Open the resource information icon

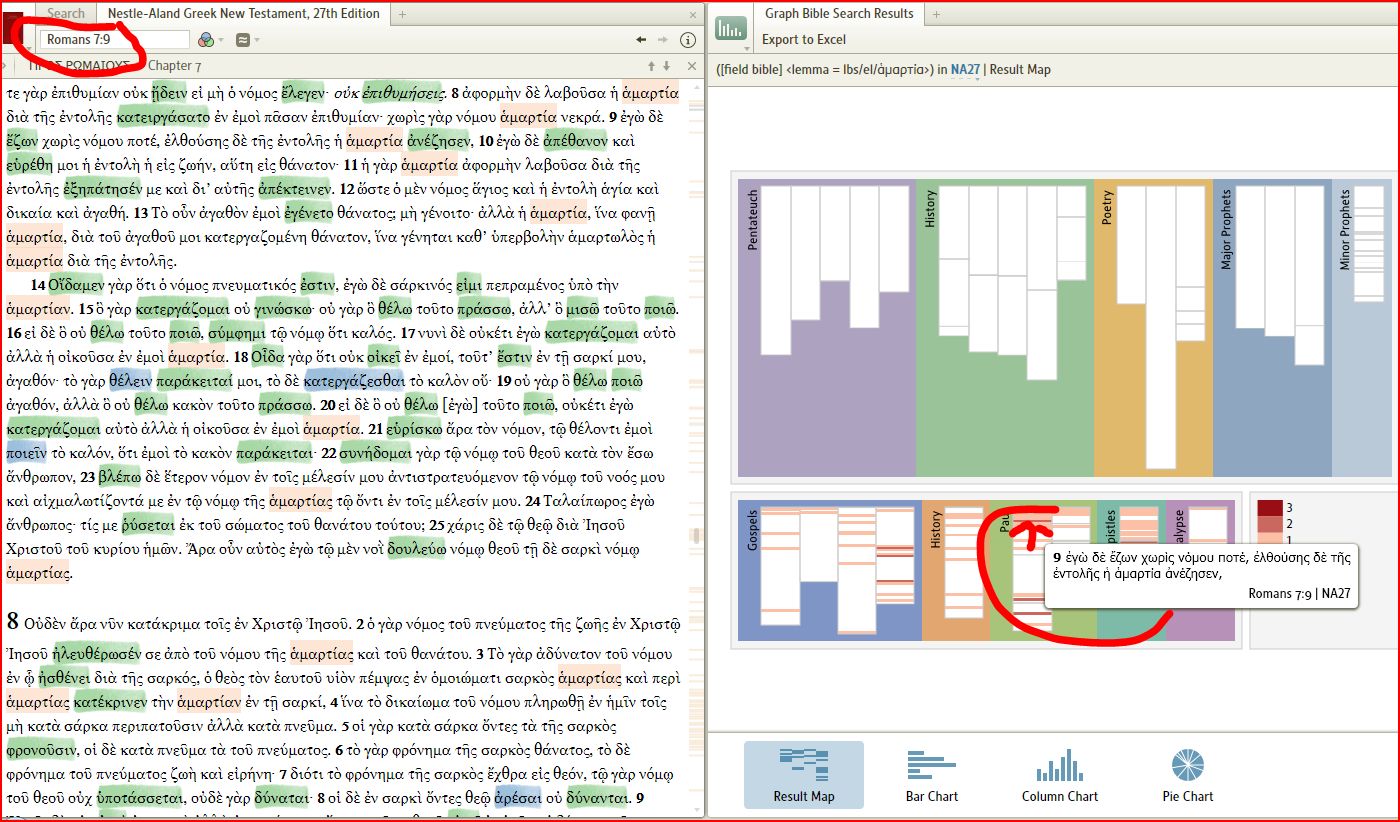(x=687, y=40)
